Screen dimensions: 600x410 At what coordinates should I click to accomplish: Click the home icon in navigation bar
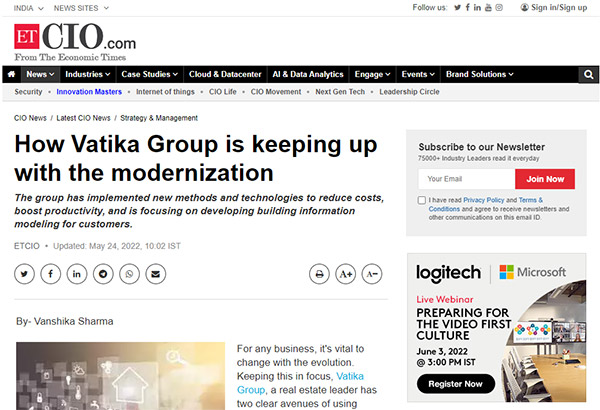(11, 74)
